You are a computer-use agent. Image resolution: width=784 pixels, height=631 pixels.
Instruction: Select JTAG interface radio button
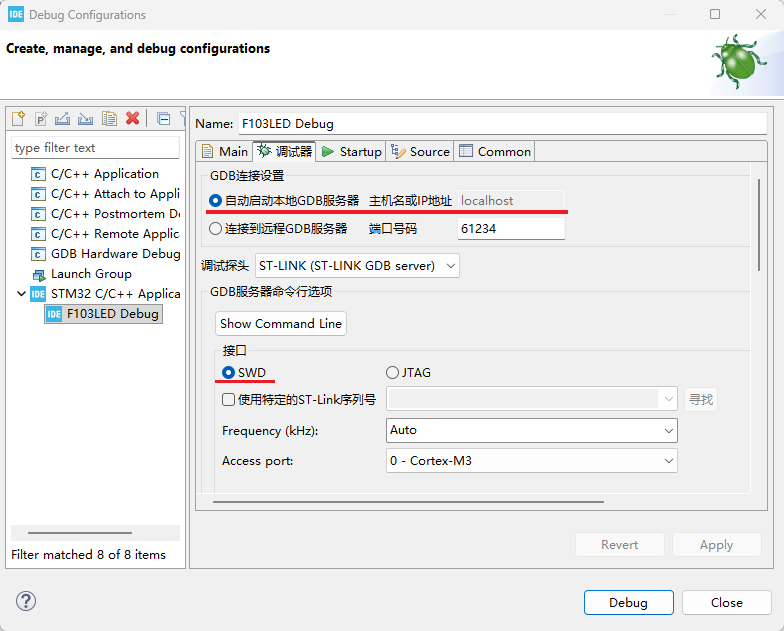[408, 373]
